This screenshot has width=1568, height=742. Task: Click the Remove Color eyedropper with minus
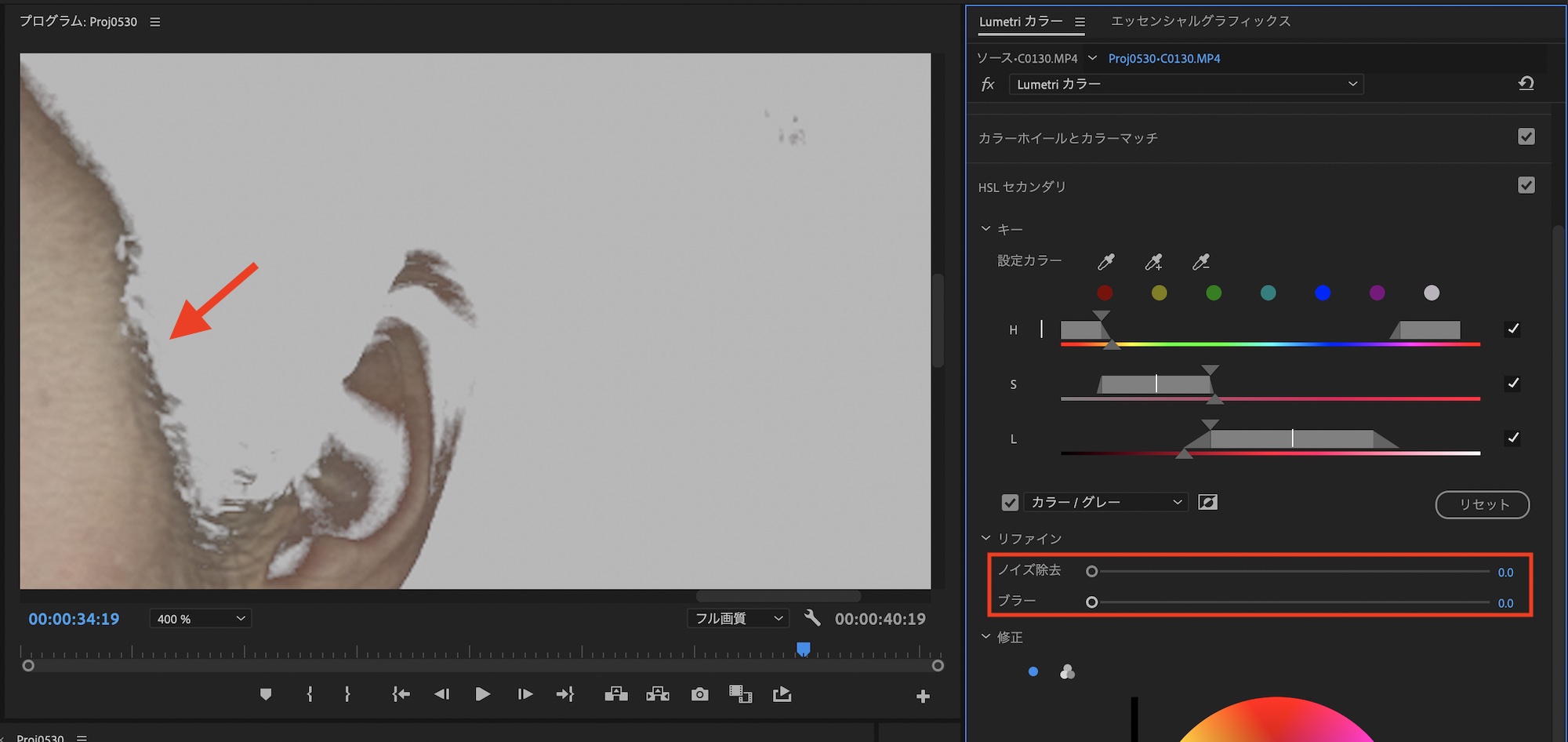click(x=1200, y=262)
